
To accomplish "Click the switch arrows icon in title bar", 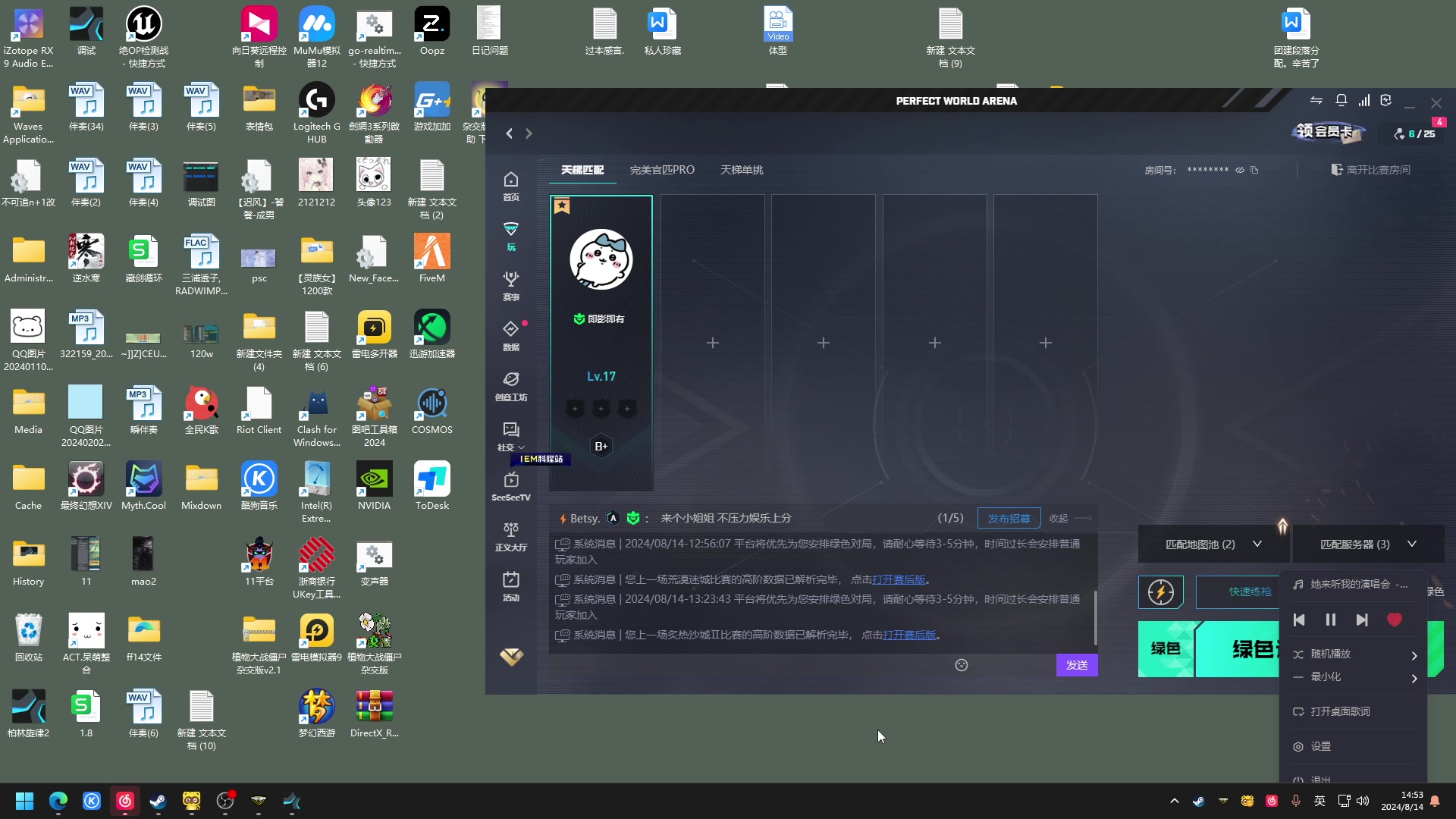I will tap(1316, 101).
